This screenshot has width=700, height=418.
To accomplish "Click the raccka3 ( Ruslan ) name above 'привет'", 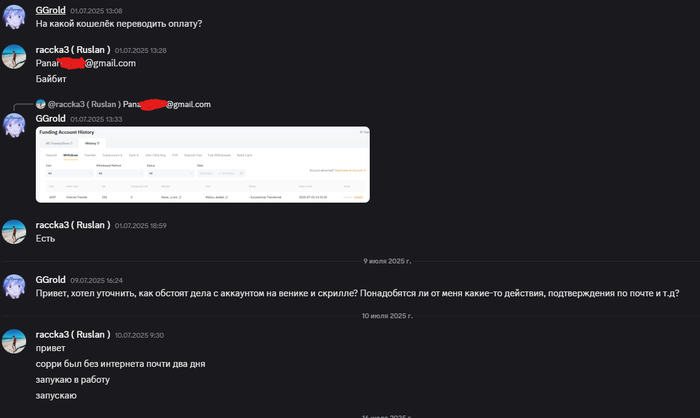I will [x=73, y=334].
